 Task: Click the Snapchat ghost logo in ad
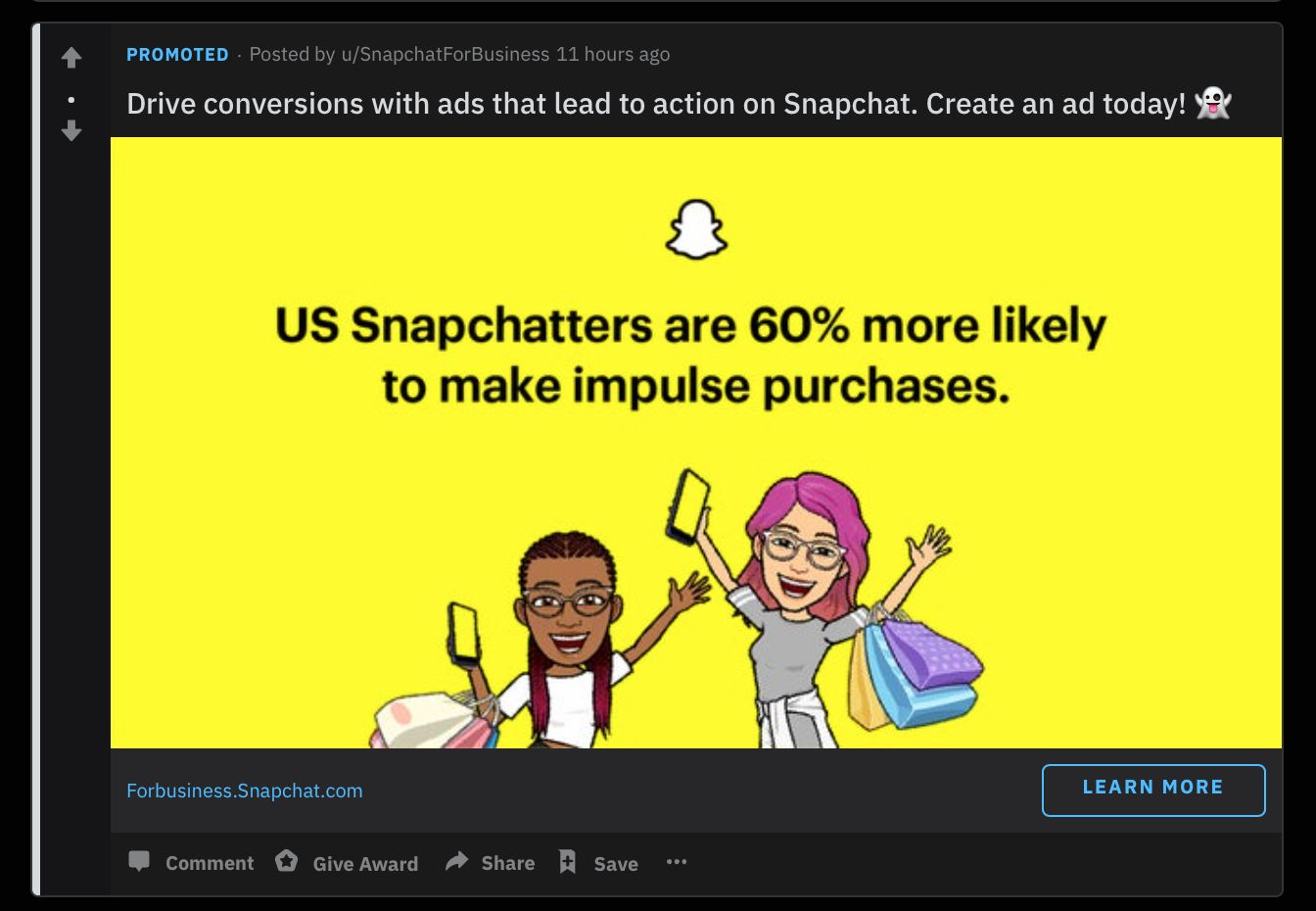click(x=696, y=230)
